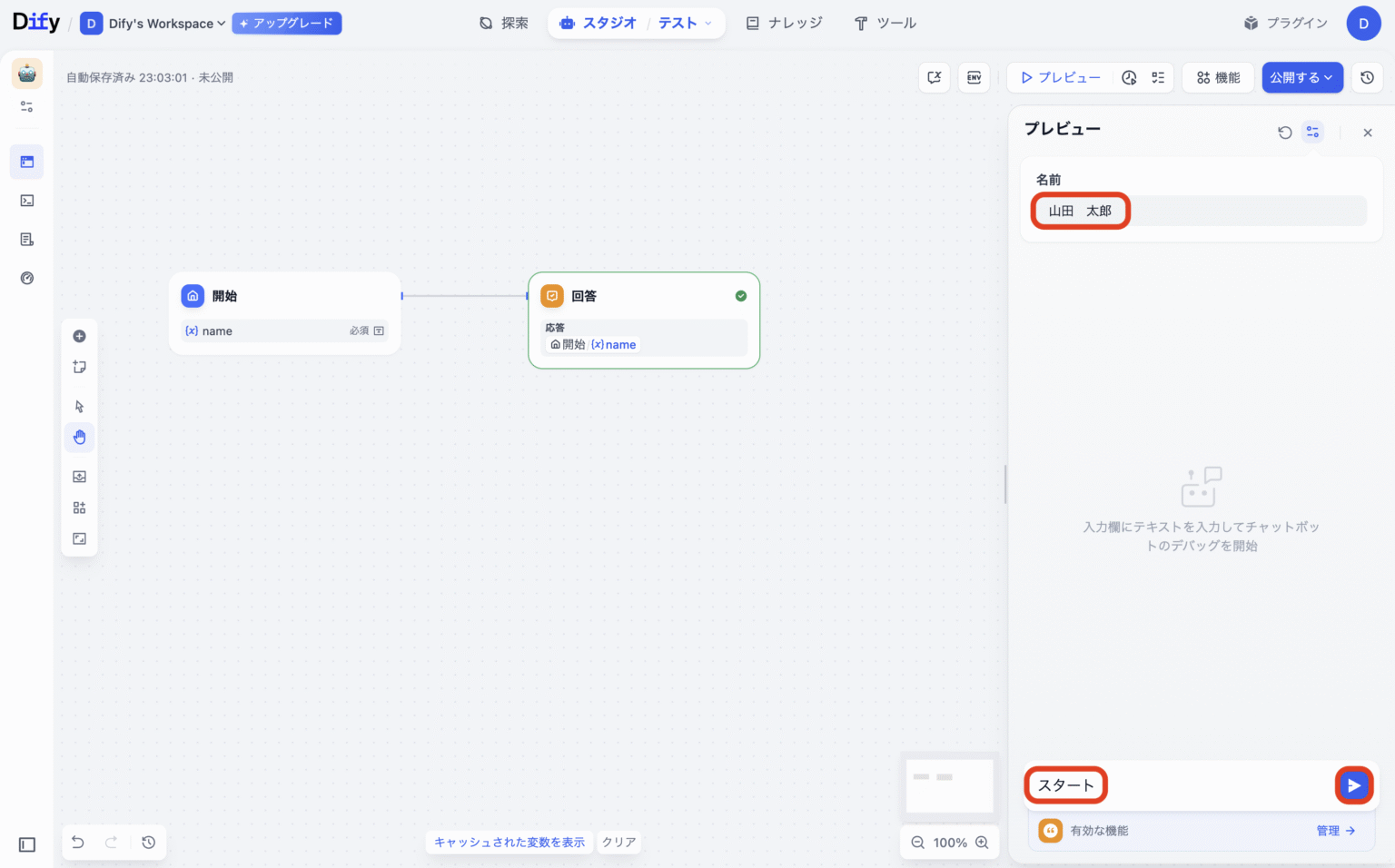Click the zoom out magnifier icon
Viewport: 1395px width, 868px height.
[x=918, y=843]
